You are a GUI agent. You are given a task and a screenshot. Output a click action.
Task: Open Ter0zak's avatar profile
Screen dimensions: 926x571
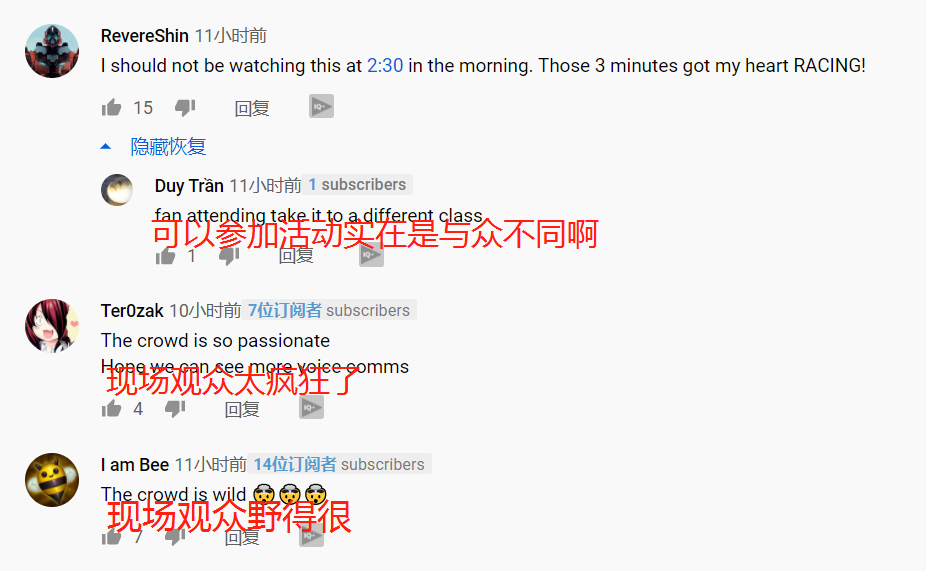point(52,326)
